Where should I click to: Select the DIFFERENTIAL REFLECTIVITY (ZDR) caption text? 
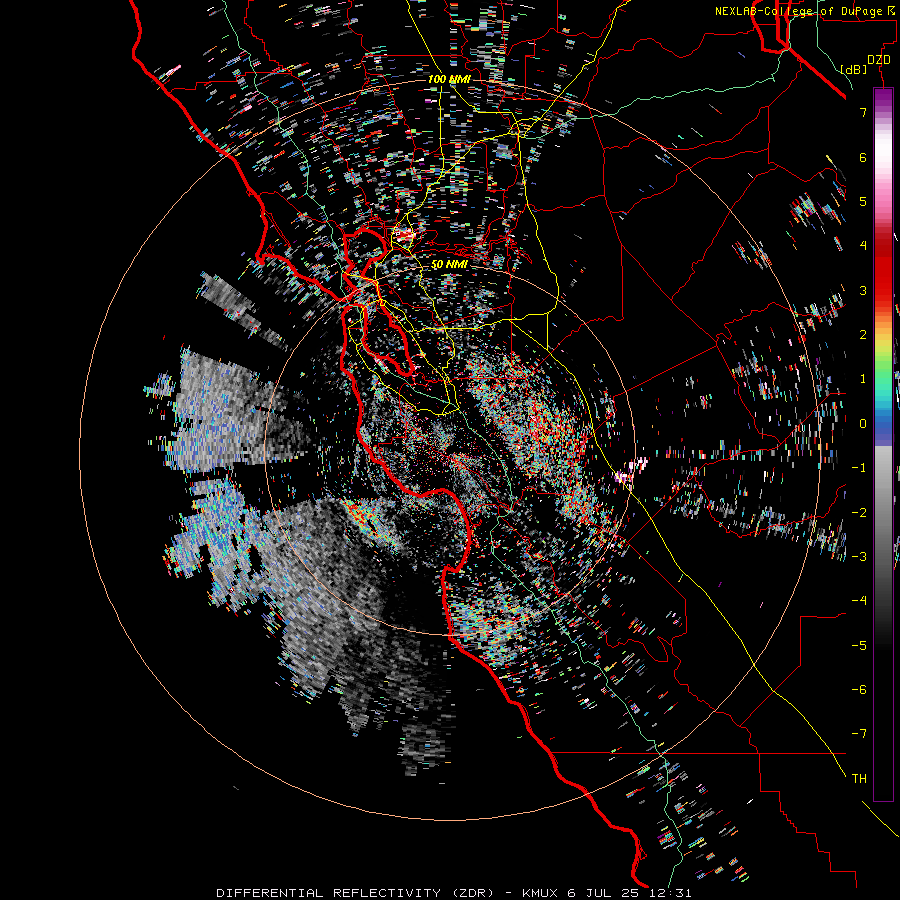tap(355, 893)
